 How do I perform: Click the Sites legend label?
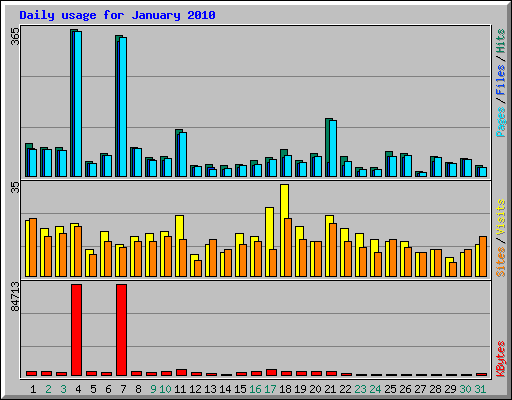click(x=501, y=262)
